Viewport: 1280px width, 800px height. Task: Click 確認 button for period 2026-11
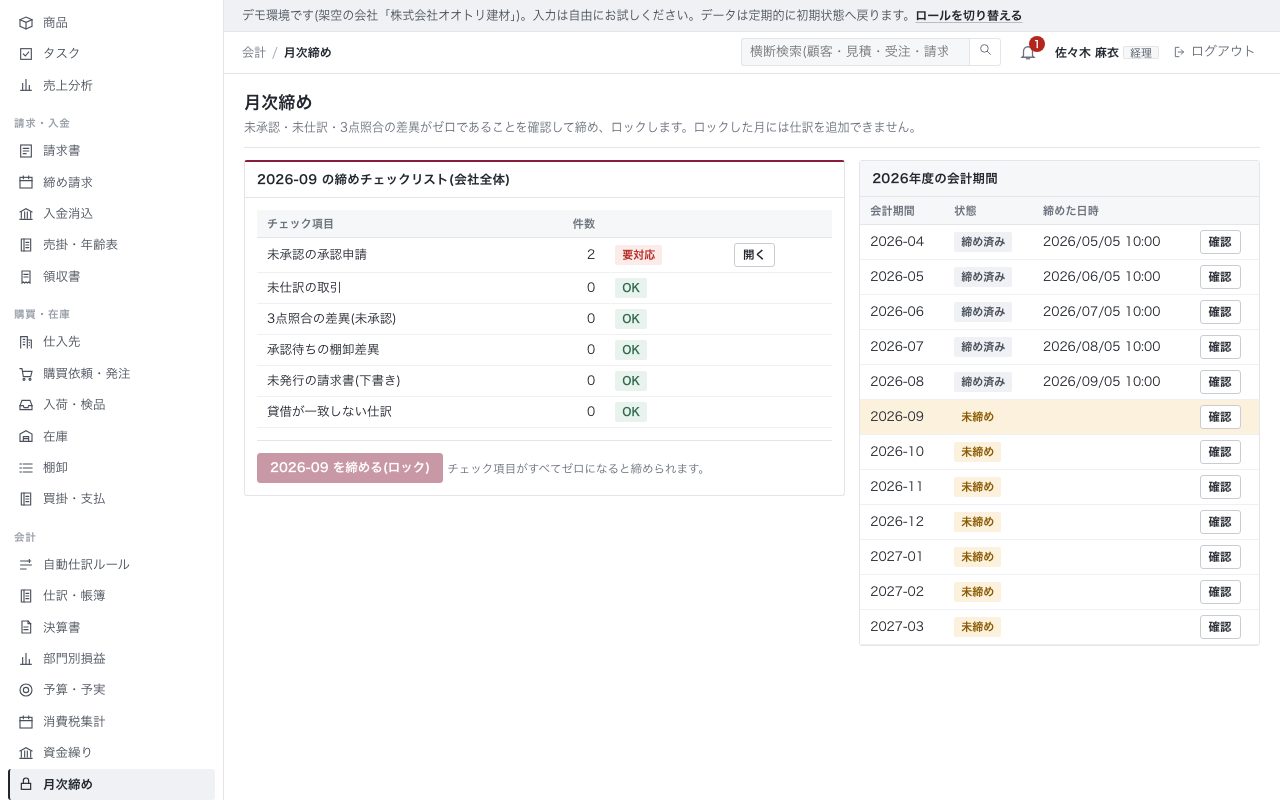1220,487
